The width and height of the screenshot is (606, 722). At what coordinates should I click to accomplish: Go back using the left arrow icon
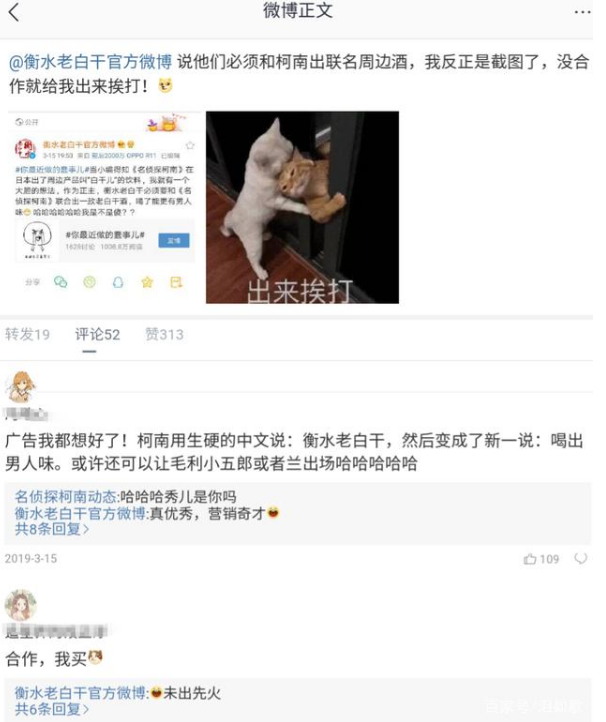point(14,12)
